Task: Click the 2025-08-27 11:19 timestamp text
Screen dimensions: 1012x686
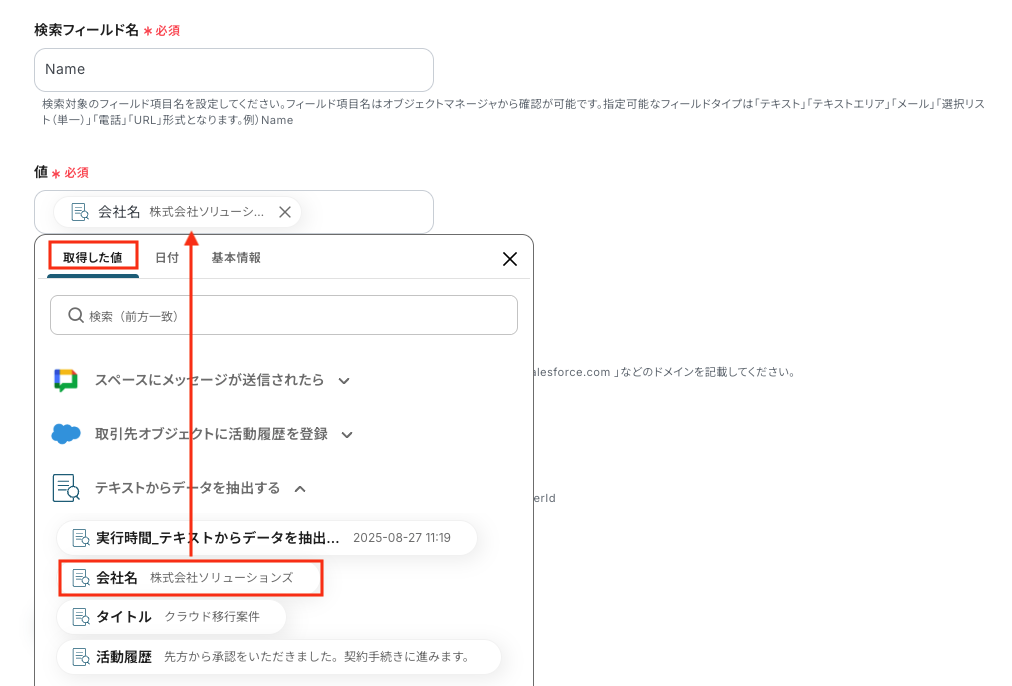Action: pos(401,538)
